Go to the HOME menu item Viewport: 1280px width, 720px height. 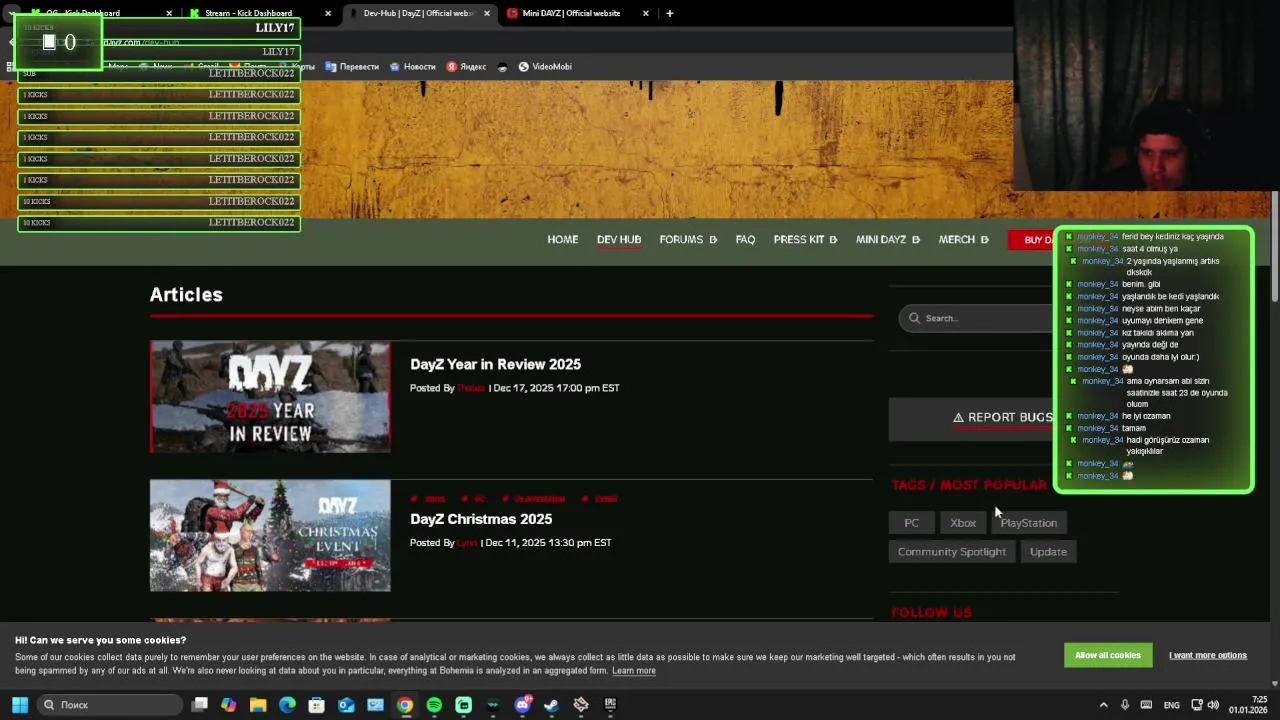[562, 239]
